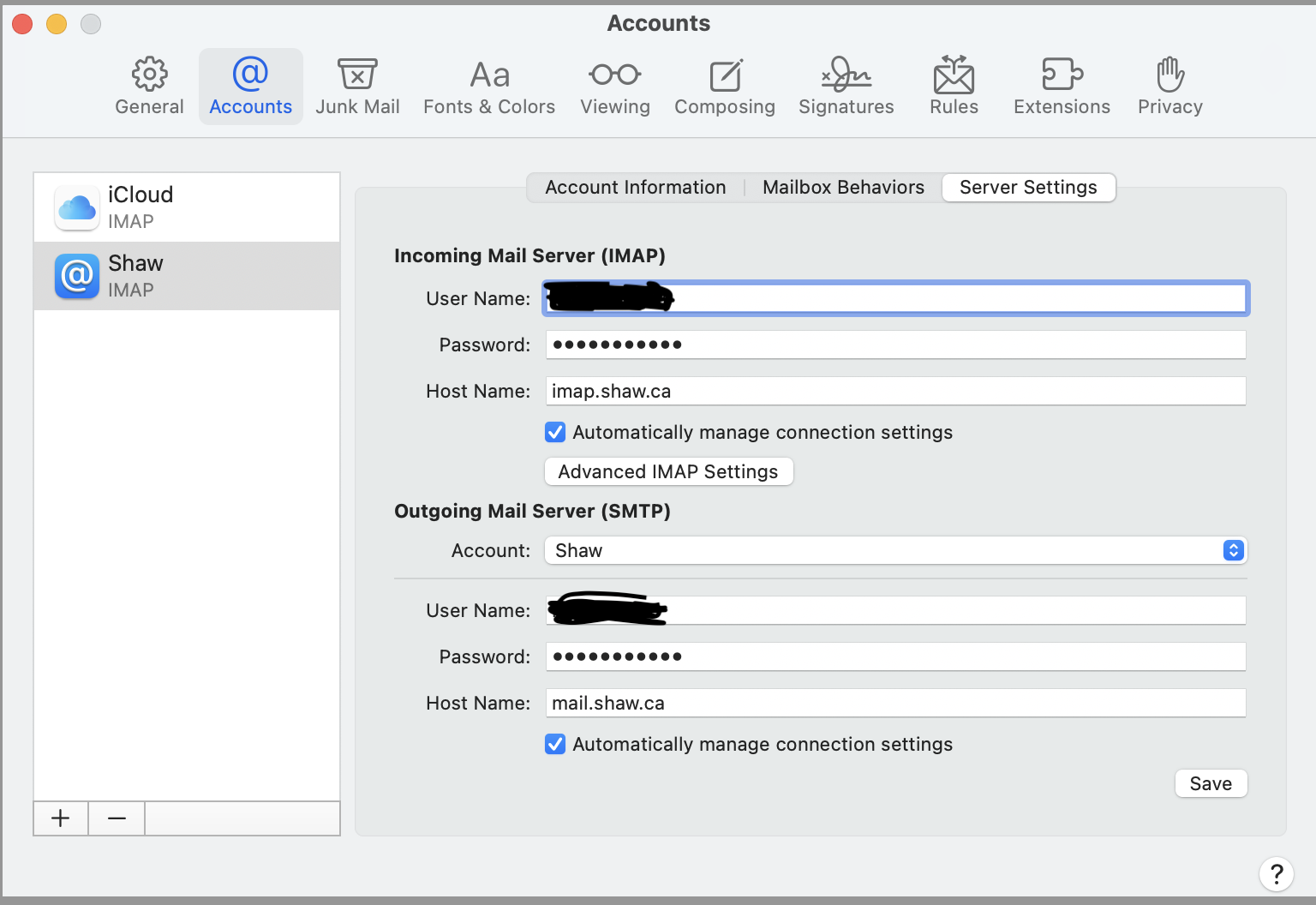Open Fonts & Colors preferences
The image size is (1316, 905).
point(489,87)
